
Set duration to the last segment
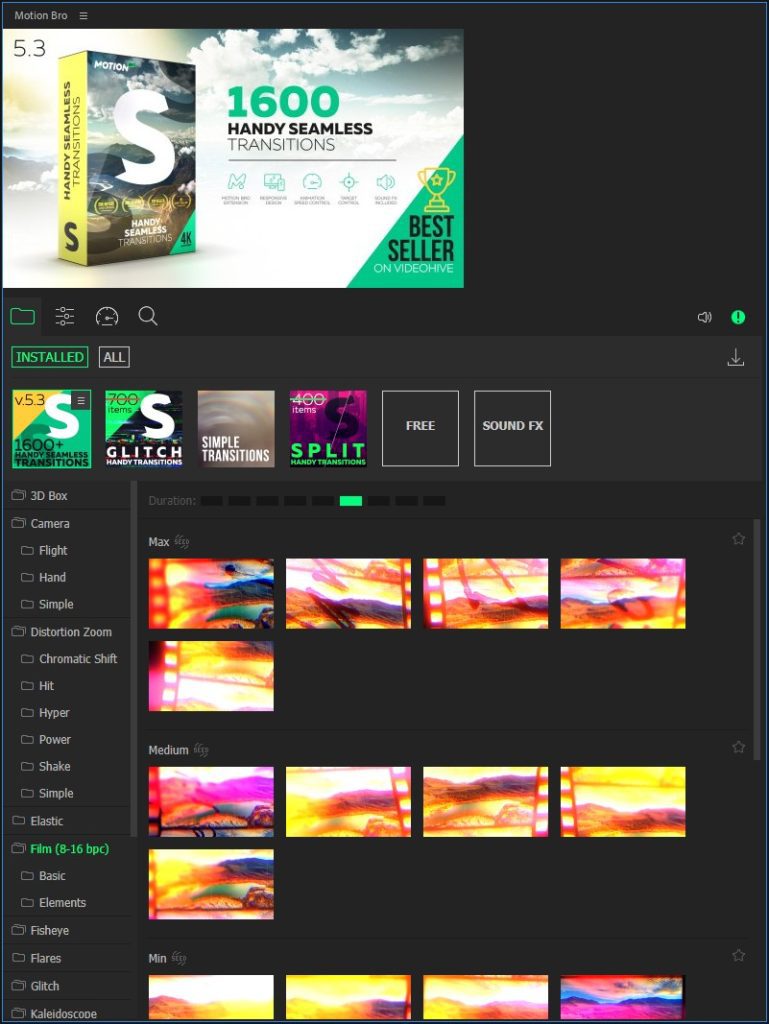point(434,501)
